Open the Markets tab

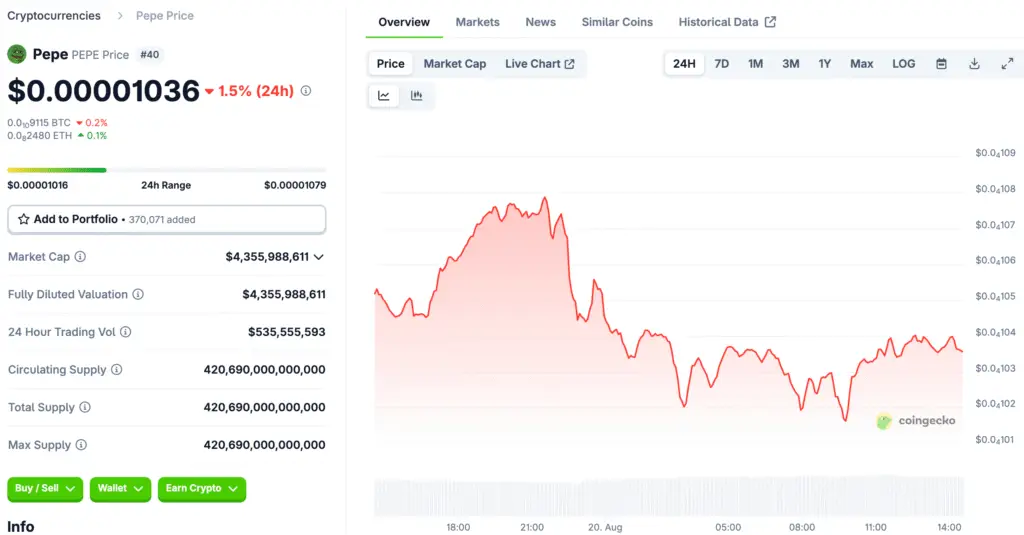coord(477,22)
